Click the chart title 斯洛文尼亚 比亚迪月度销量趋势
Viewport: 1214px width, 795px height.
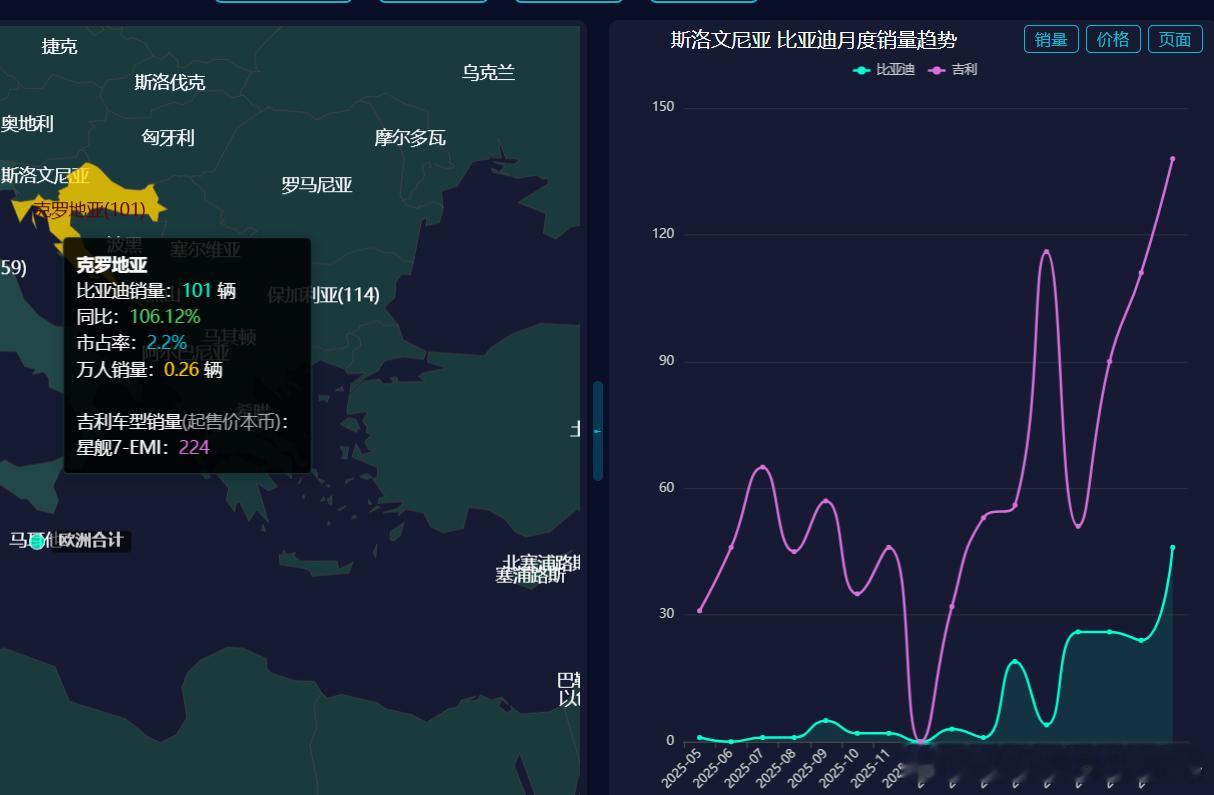tap(813, 40)
